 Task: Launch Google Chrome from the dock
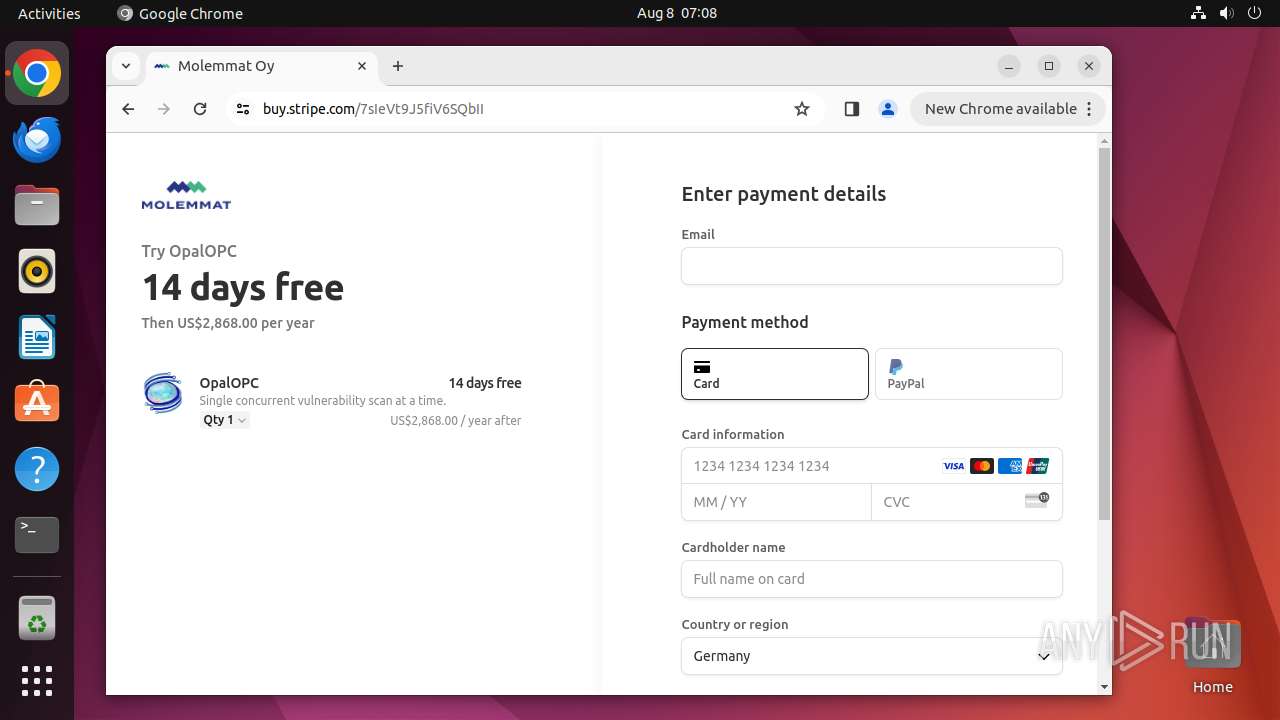(37, 74)
